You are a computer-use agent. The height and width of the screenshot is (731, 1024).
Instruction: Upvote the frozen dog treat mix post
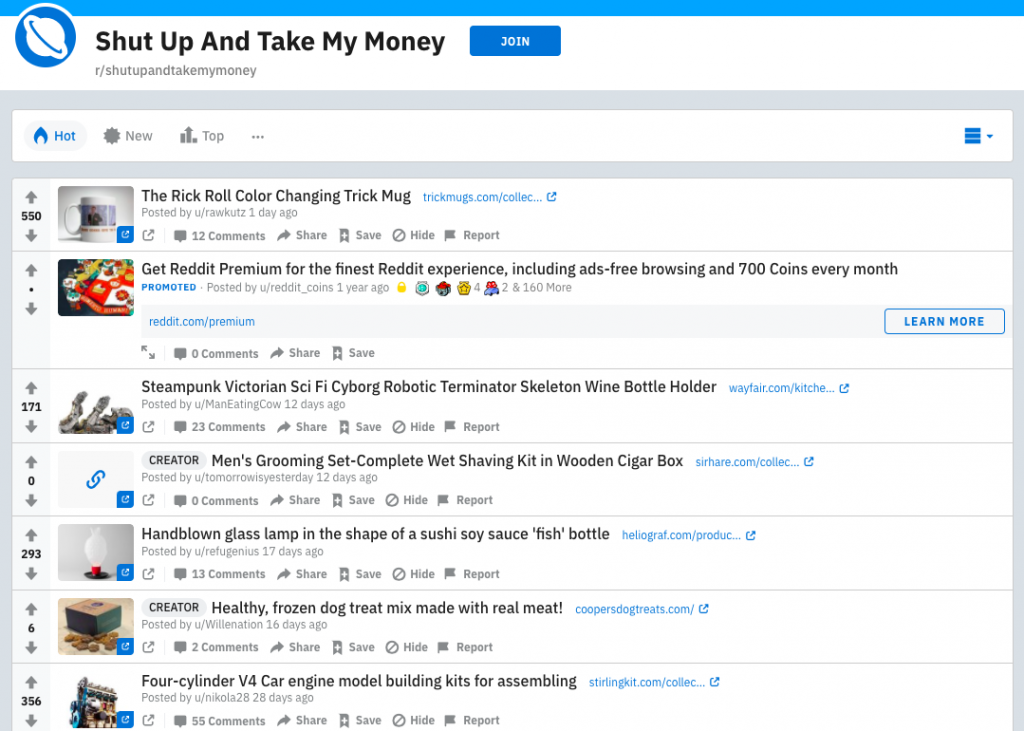pos(31,609)
